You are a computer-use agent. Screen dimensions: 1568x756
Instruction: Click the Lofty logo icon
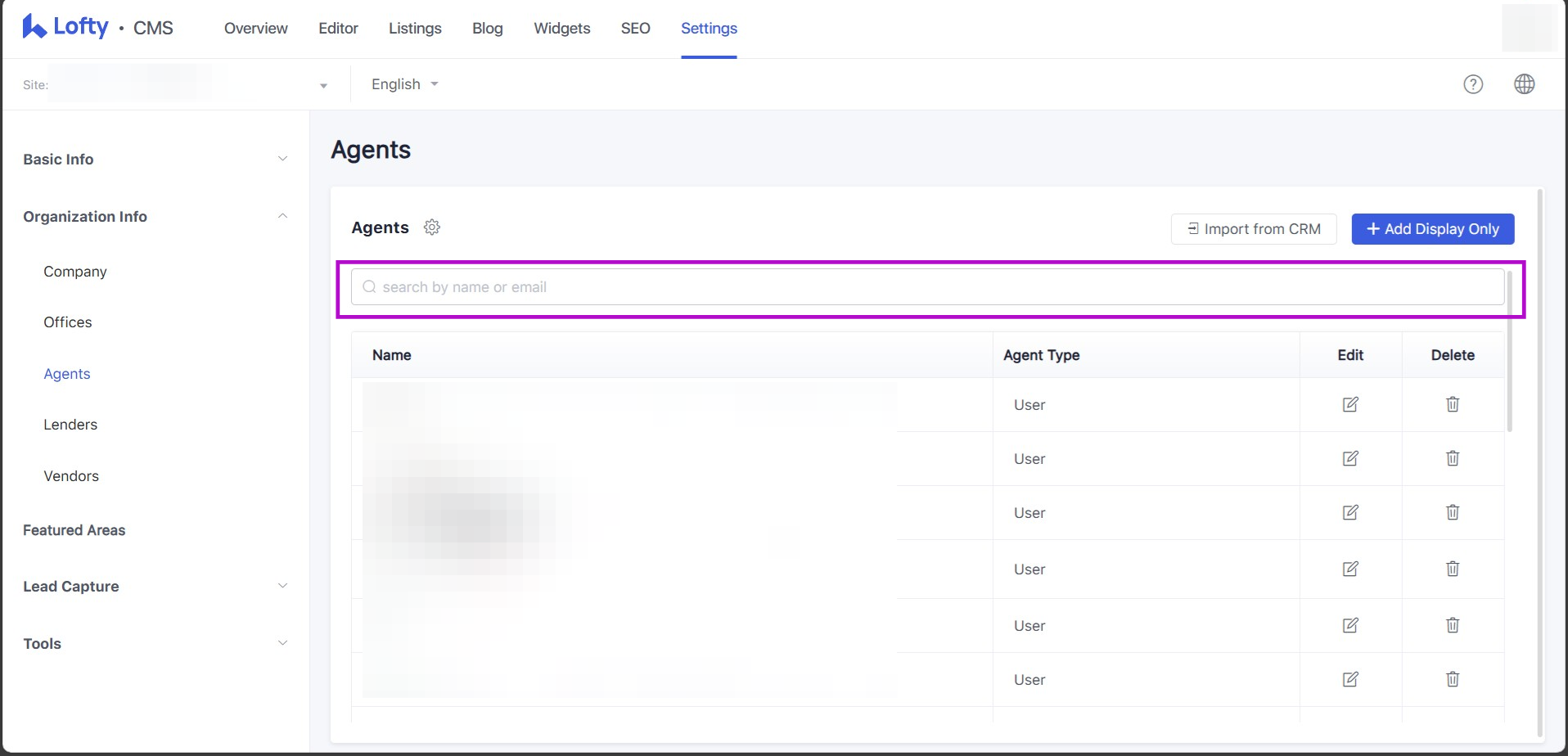click(34, 27)
